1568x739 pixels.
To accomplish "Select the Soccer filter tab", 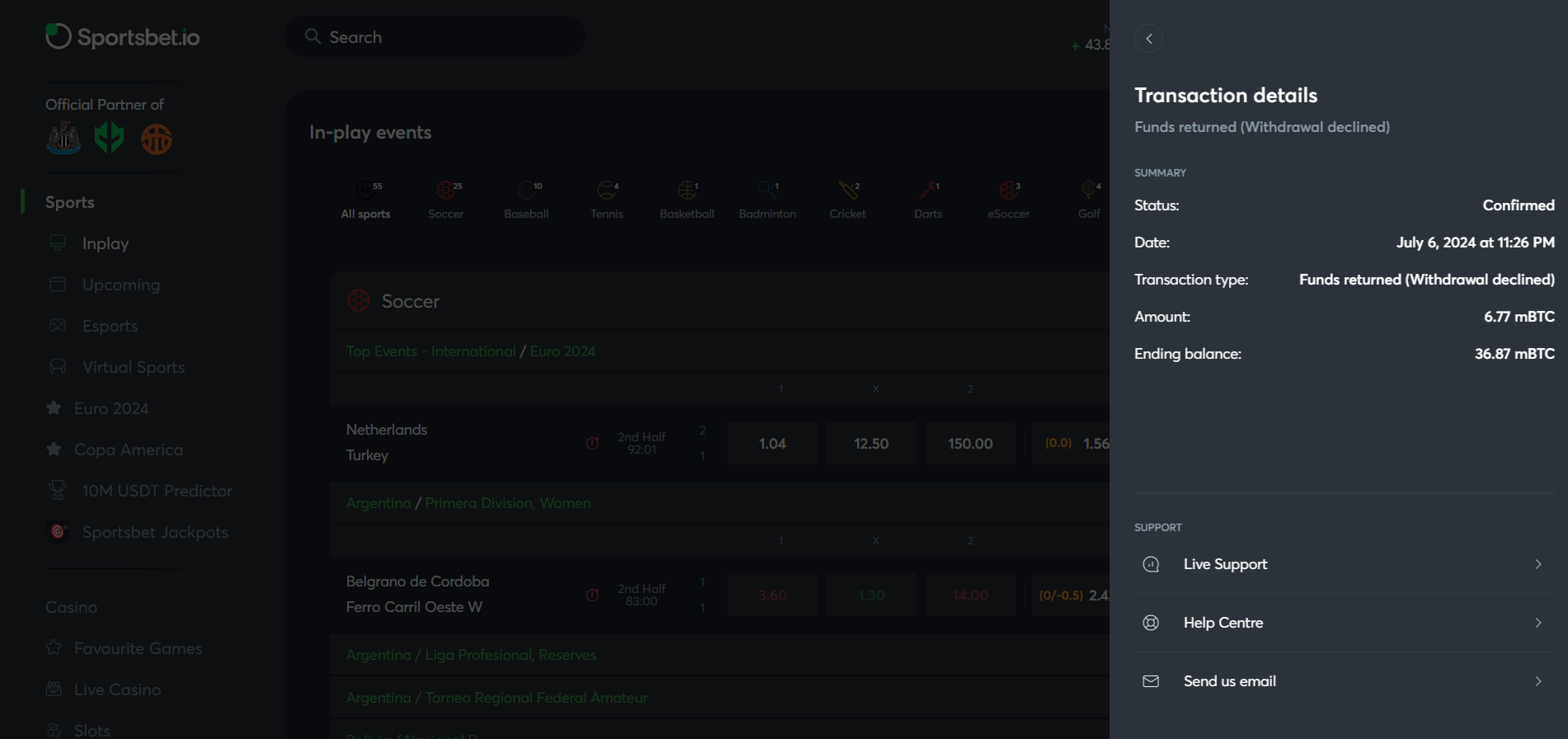I will [446, 200].
